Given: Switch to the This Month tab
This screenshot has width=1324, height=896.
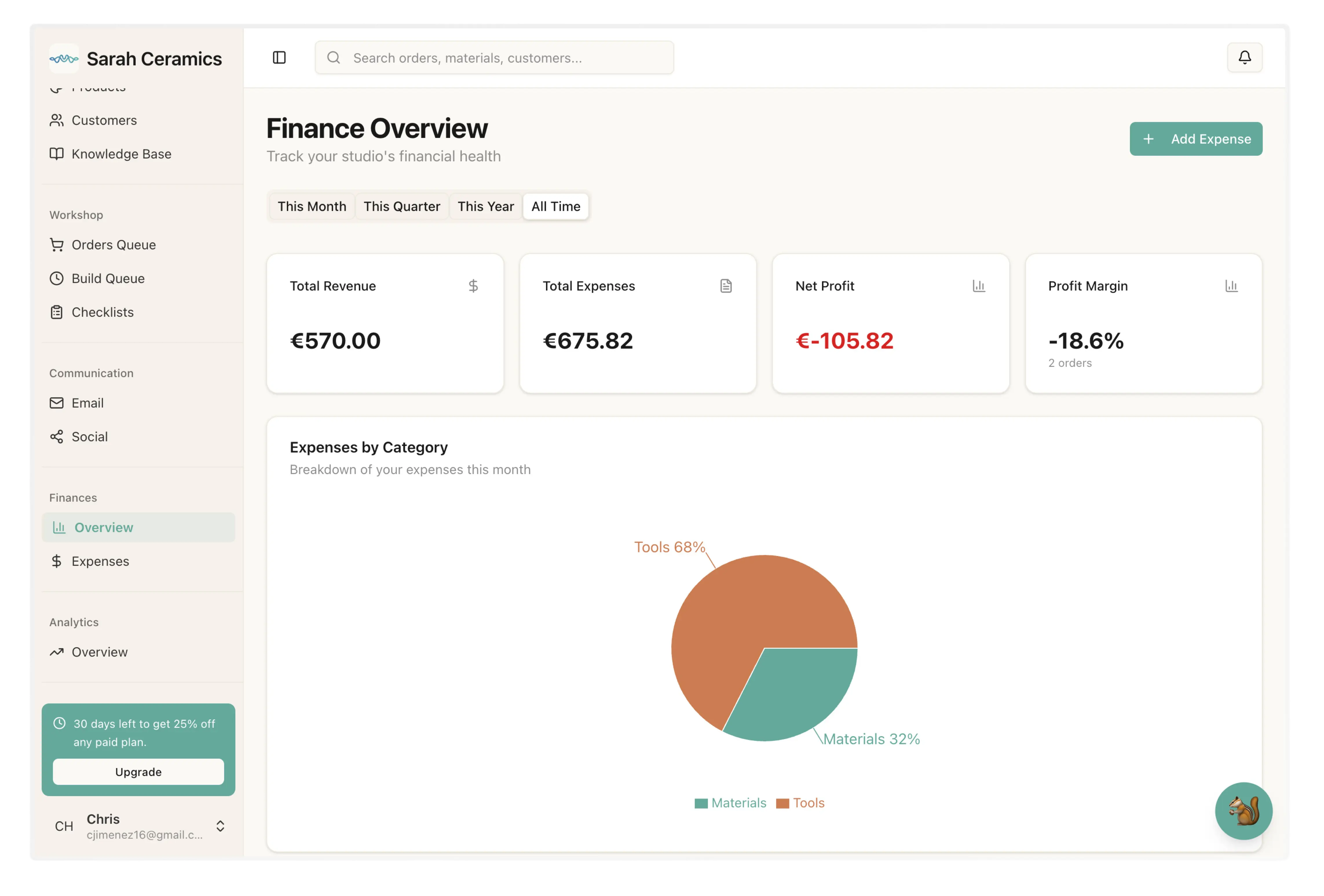Looking at the screenshot, I should click(312, 206).
